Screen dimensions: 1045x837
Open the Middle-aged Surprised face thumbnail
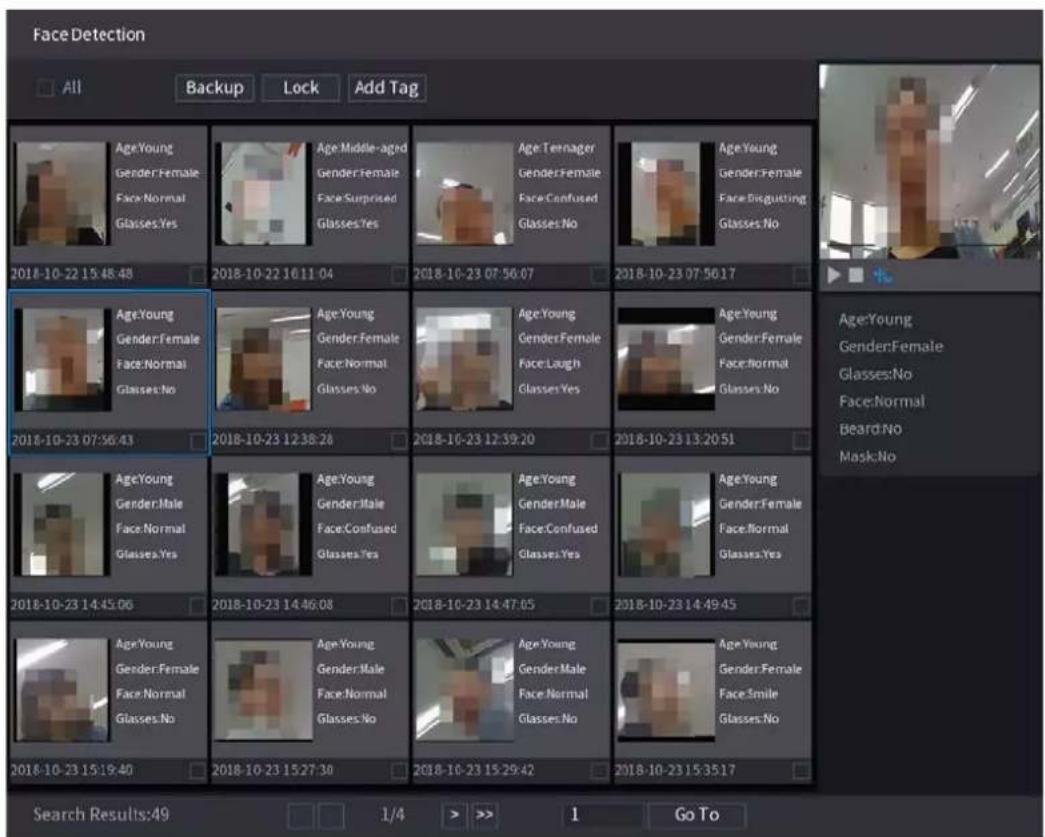(263, 193)
